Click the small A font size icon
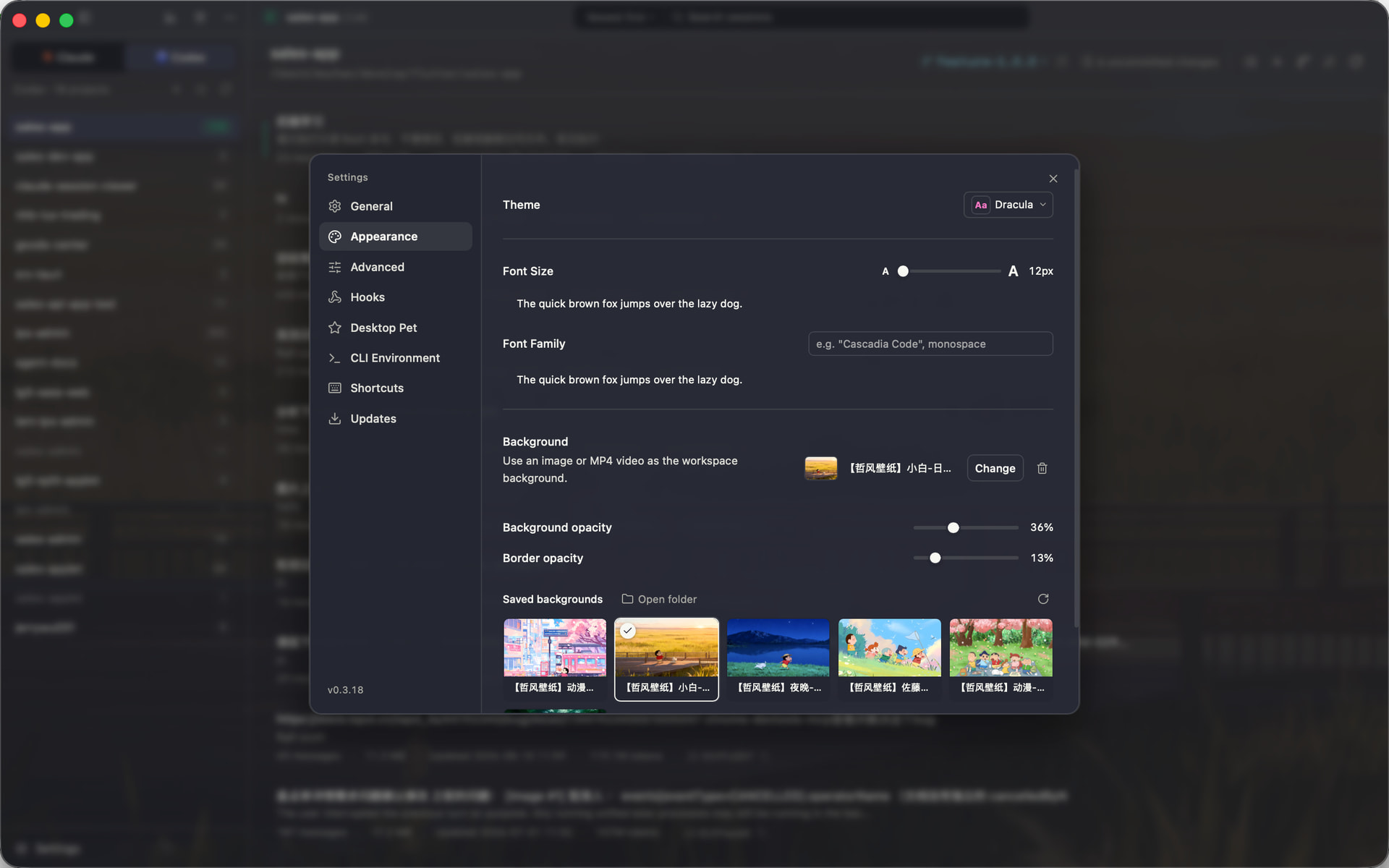Screen dimensions: 1389x868 point(885,271)
